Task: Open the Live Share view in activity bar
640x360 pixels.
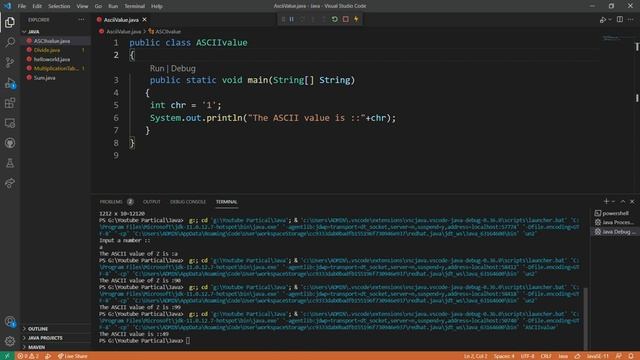Action: 10,183
